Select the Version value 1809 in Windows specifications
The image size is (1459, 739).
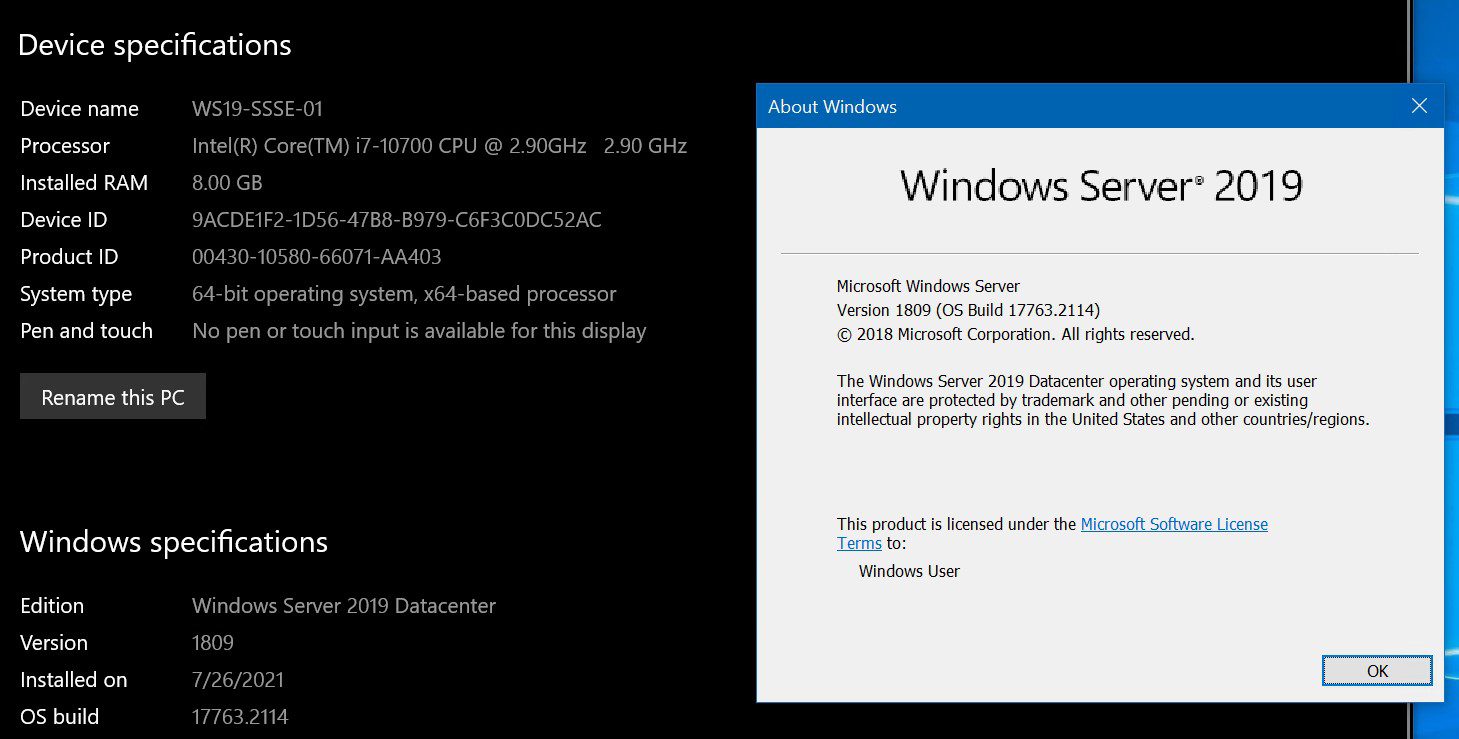pos(213,643)
